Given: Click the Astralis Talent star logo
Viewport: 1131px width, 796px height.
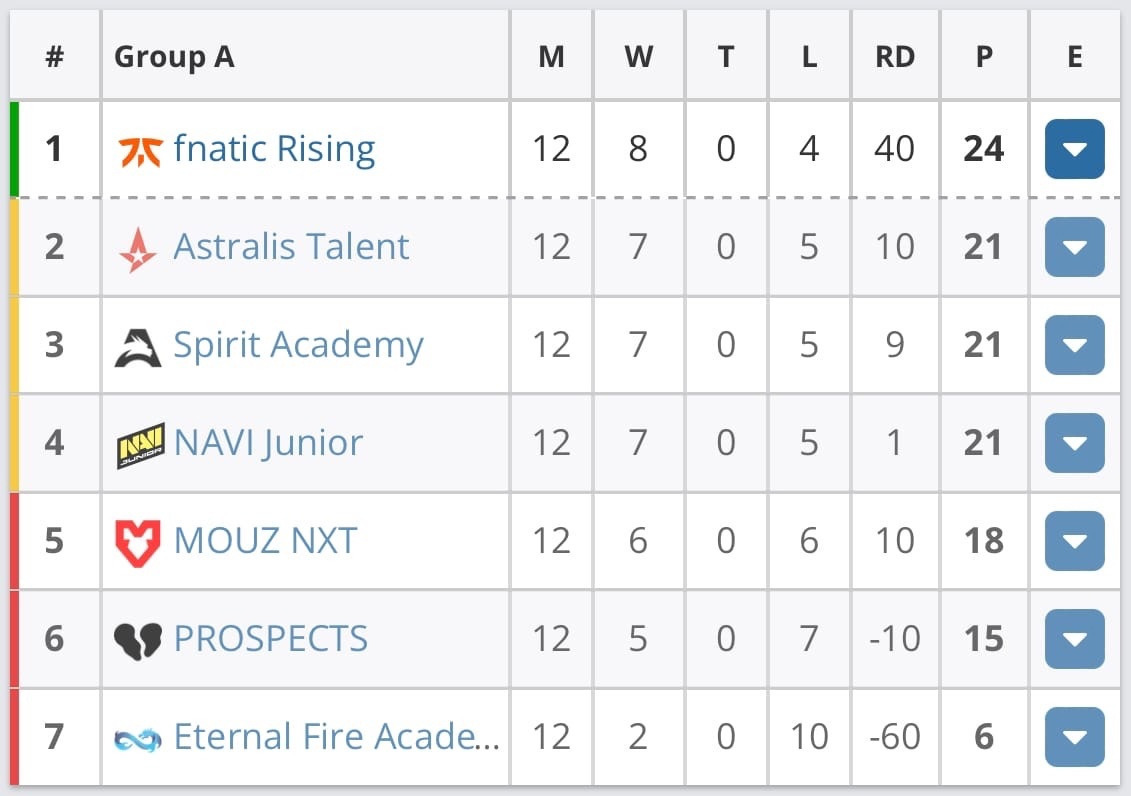Looking at the screenshot, I should click(138, 248).
